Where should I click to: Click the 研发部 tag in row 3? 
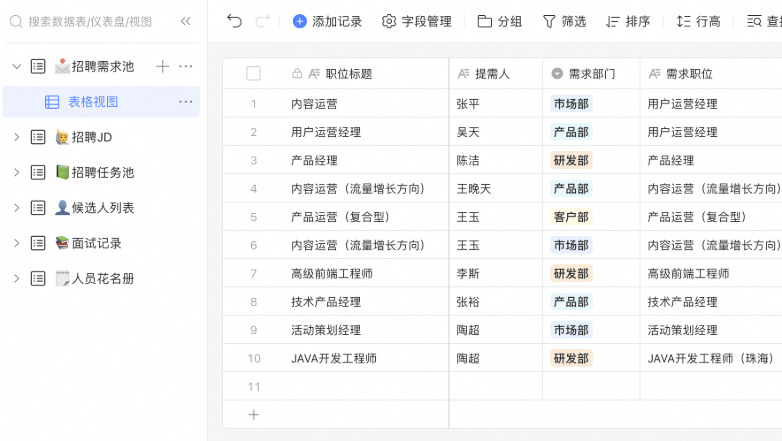point(571,160)
